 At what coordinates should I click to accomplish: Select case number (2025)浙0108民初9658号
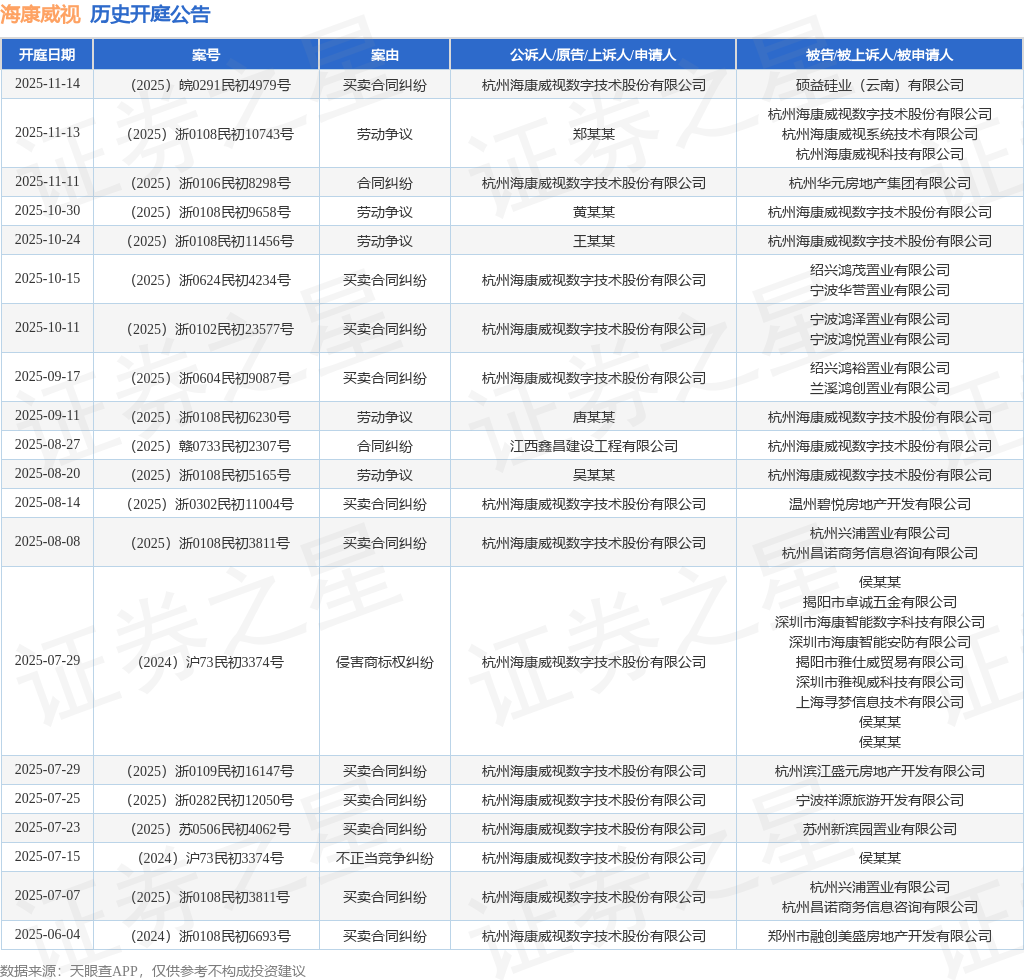click(x=210, y=212)
